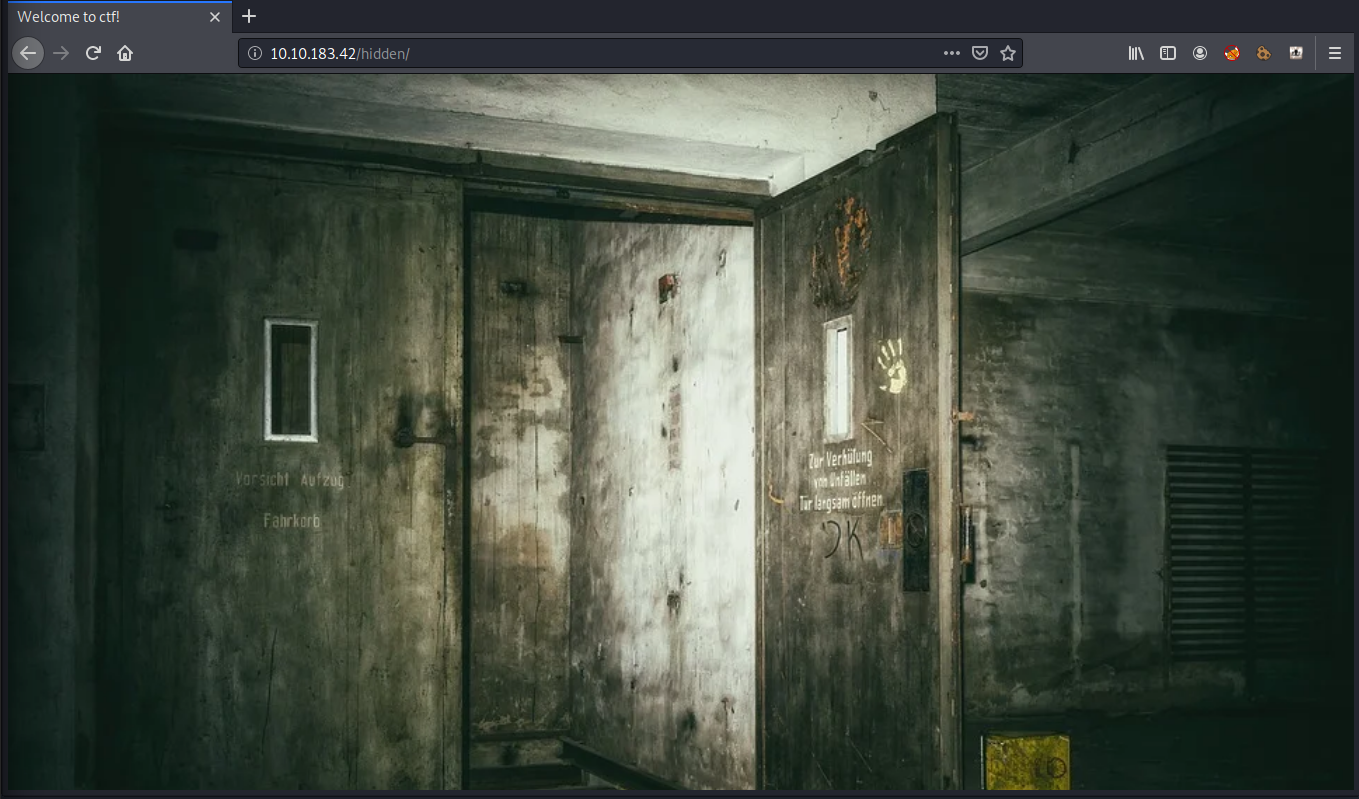Image resolution: width=1359 pixels, height=799 pixels.
Task: Click the rightmost extension icon
Action: (x=1296, y=53)
